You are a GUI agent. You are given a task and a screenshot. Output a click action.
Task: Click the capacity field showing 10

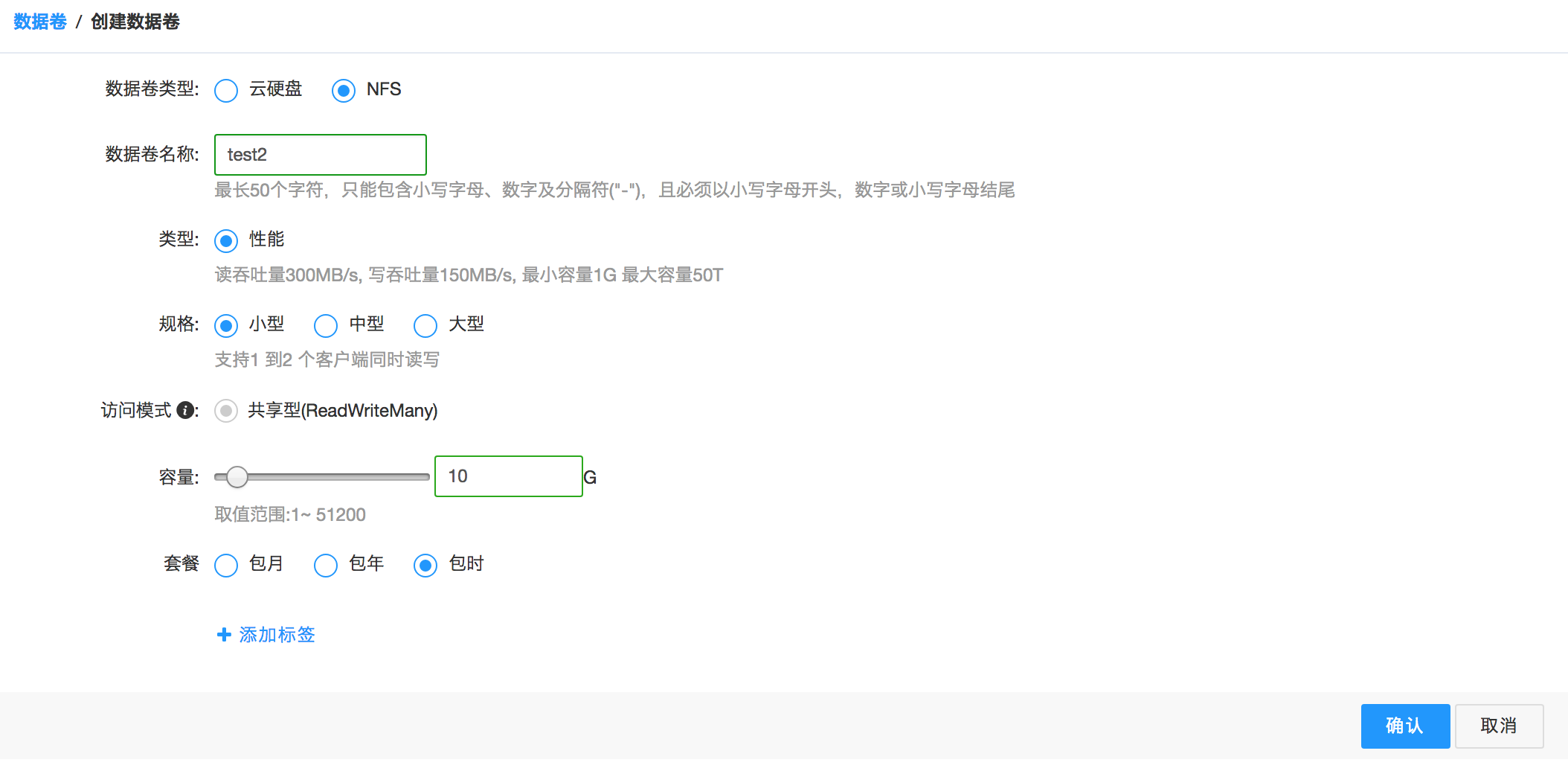[508, 476]
